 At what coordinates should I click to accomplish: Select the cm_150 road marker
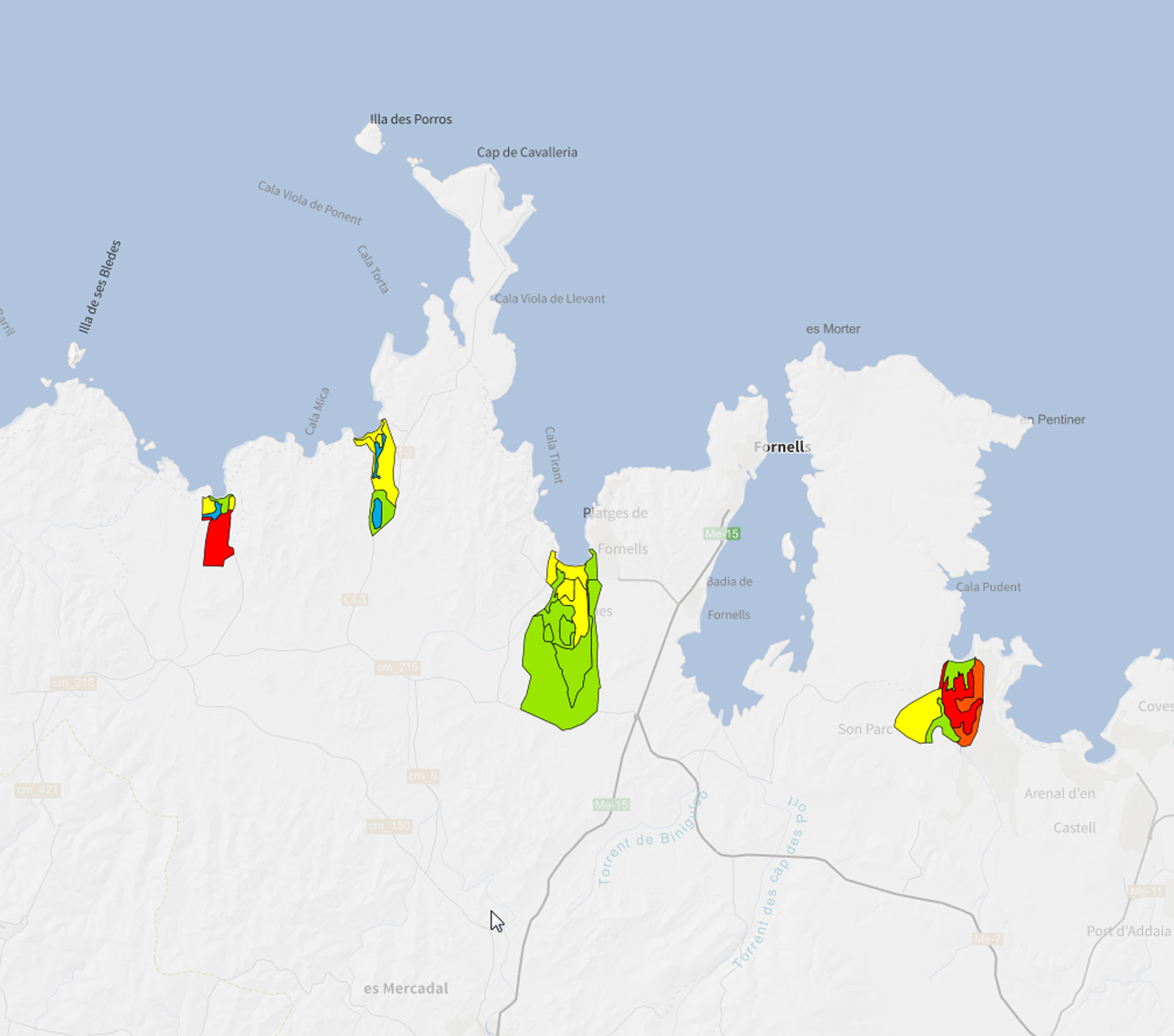(x=389, y=826)
